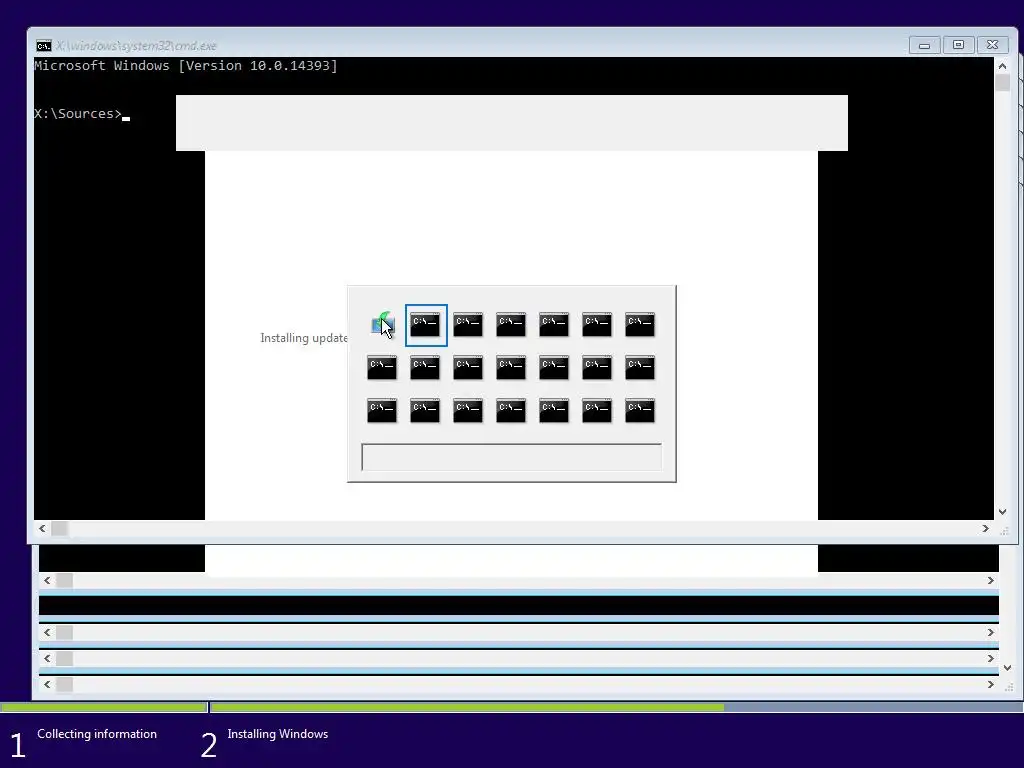Click the front cmd window's resize grip corner
This screenshot has height=768, width=1024.
(x=1004, y=530)
